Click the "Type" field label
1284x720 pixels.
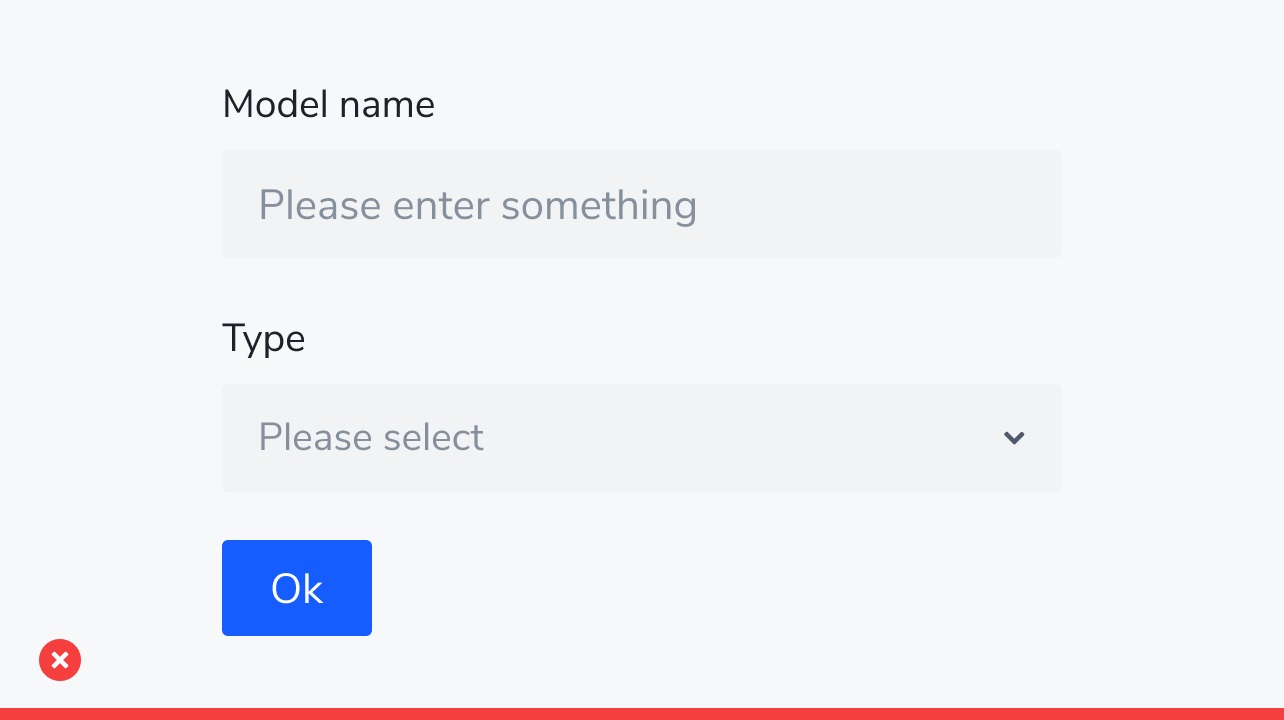pos(263,338)
